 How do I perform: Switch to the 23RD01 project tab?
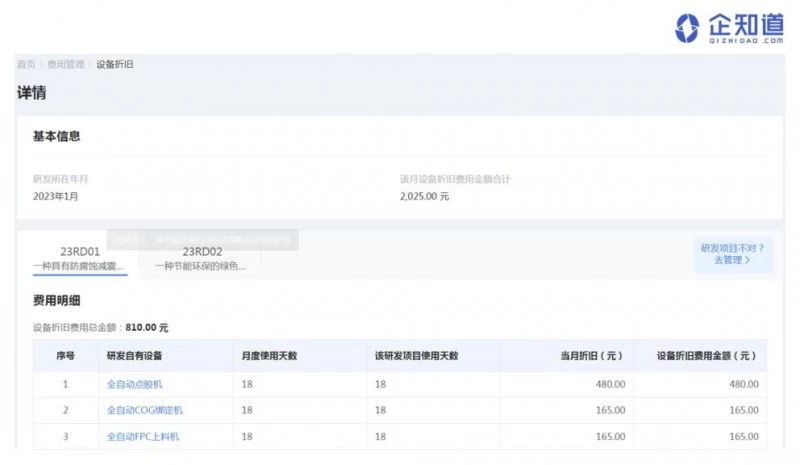80,258
